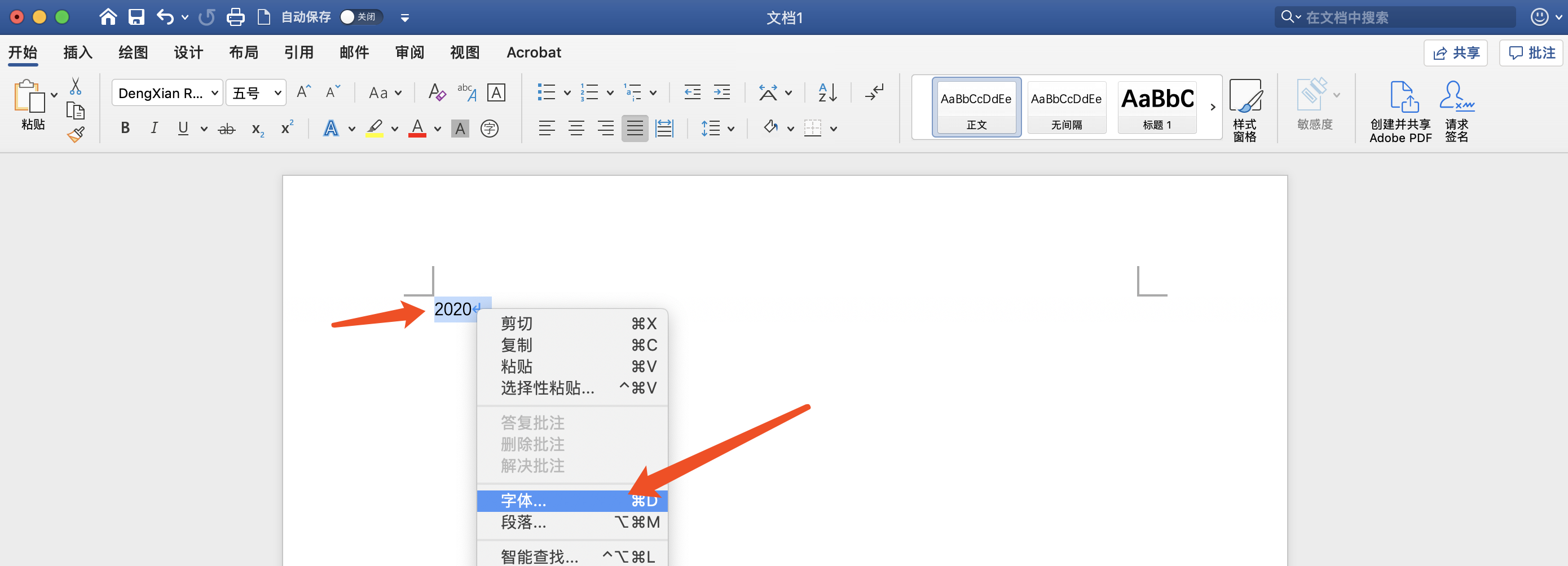Toggle the AutoSave (自动保存) switch
The width and height of the screenshot is (1568, 566).
pyautogui.click(x=360, y=17)
